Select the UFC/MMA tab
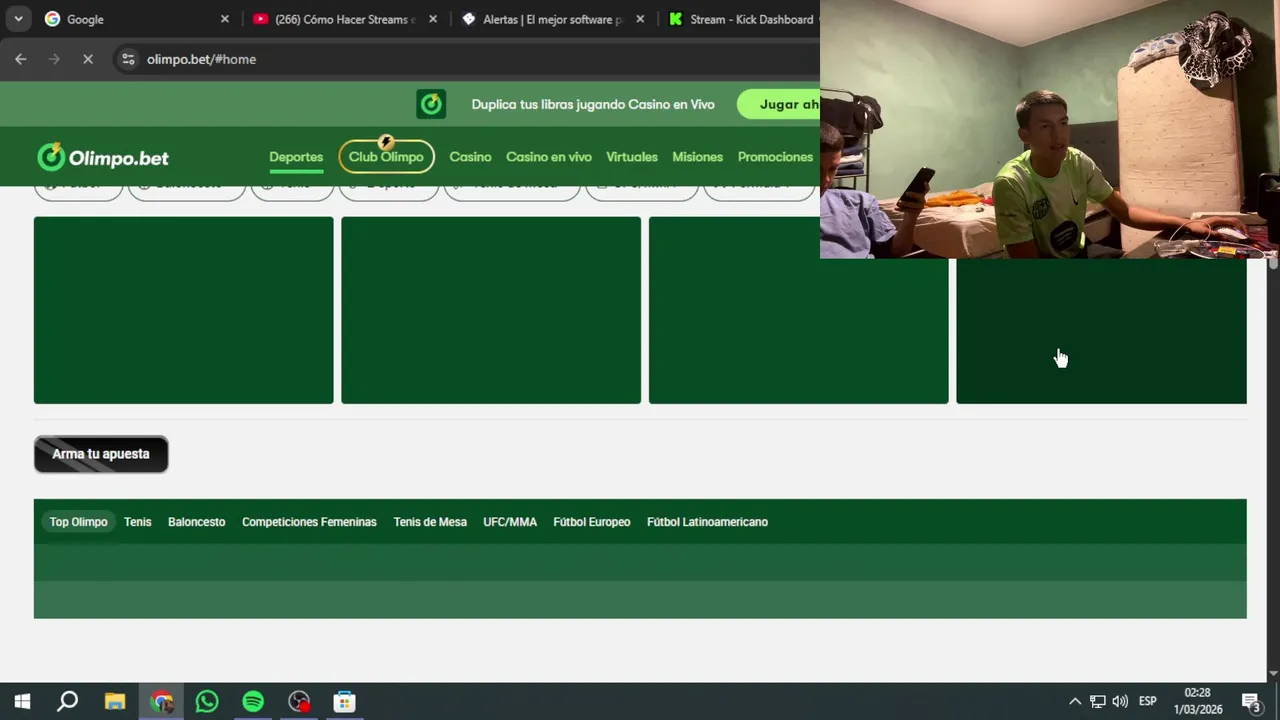This screenshot has height=720, width=1280. [510, 522]
